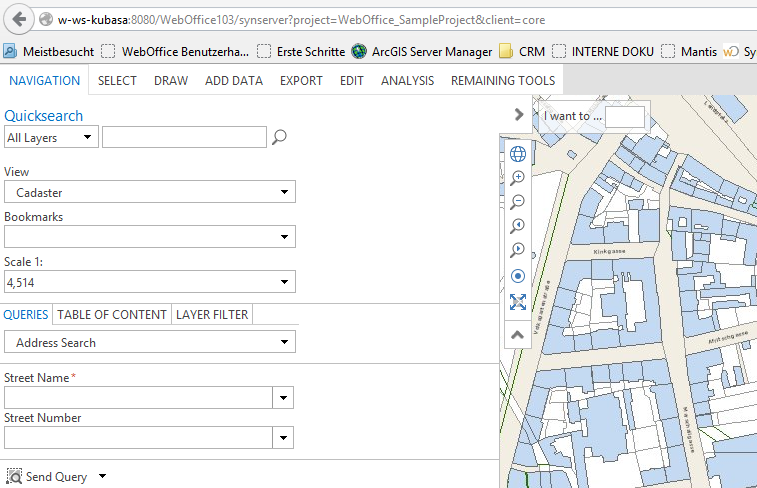Click into the Street Name input field

point(138,398)
